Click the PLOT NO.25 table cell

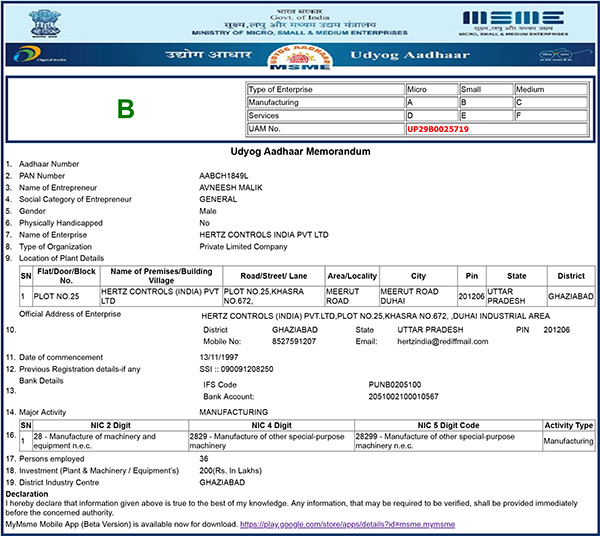pos(66,296)
